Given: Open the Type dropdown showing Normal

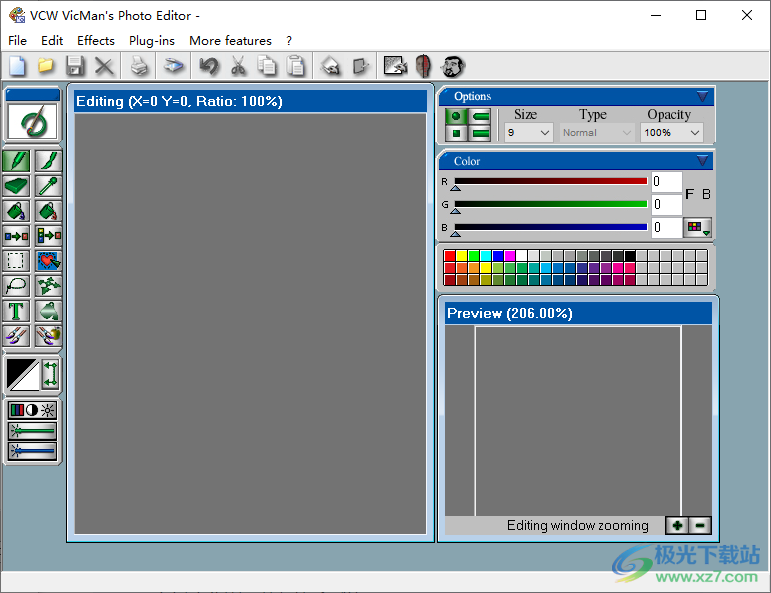Looking at the screenshot, I should click(x=597, y=133).
